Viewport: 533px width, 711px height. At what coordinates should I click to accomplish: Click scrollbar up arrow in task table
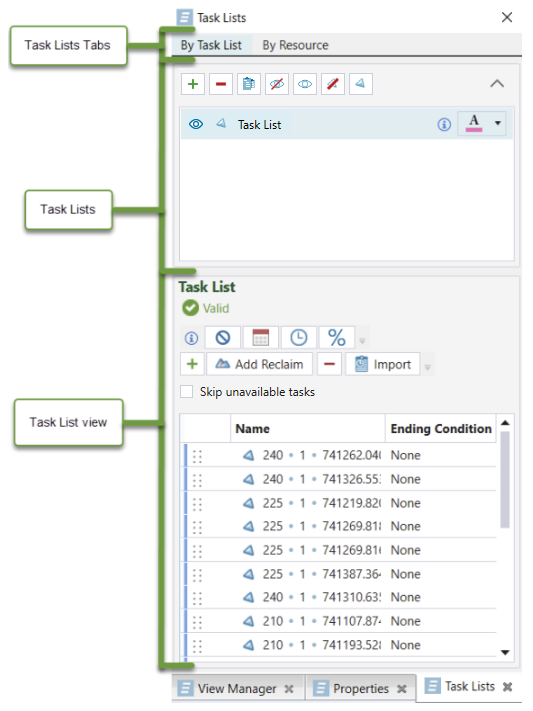[x=505, y=423]
